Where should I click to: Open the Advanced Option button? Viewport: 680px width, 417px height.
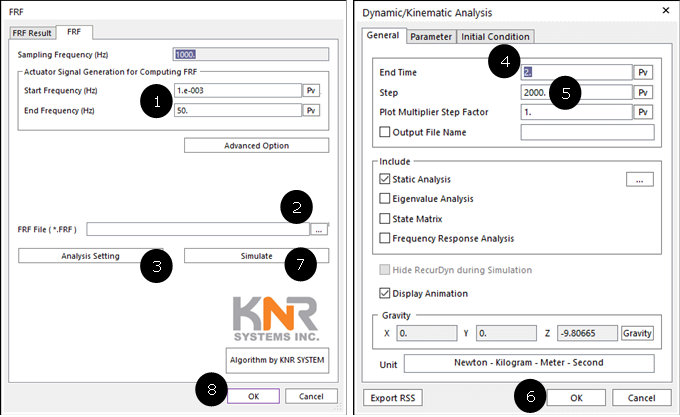[256, 146]
